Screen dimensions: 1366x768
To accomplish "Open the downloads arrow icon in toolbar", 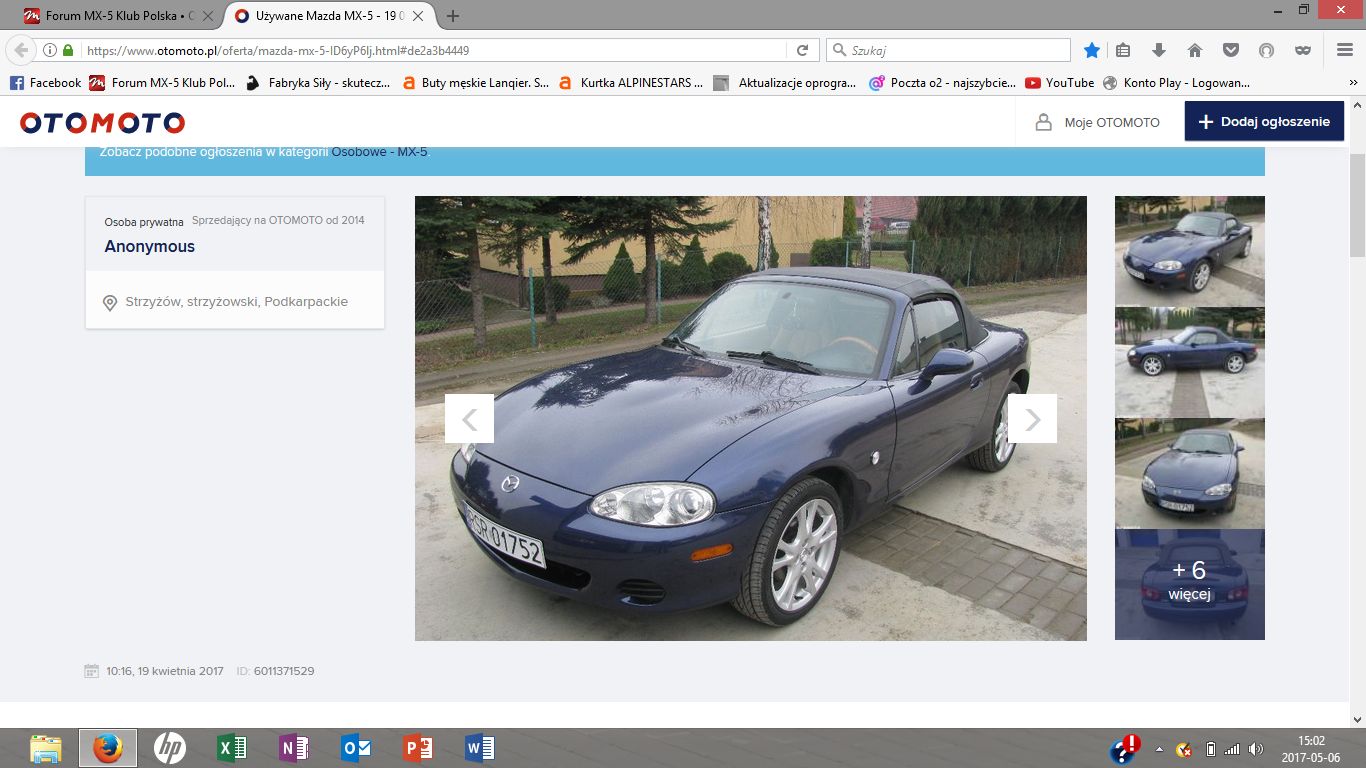I will (x=1159, y=50).
